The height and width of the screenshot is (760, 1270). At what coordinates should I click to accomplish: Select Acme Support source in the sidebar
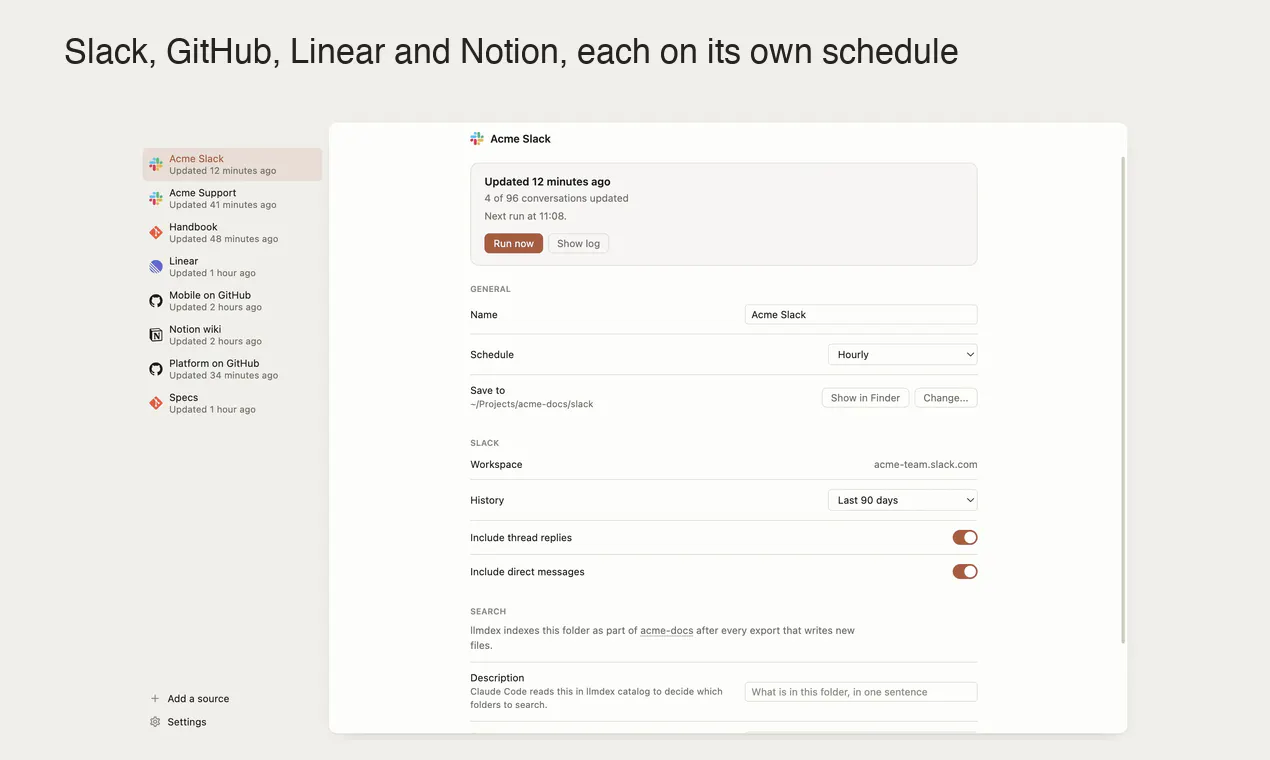(232, 198)
